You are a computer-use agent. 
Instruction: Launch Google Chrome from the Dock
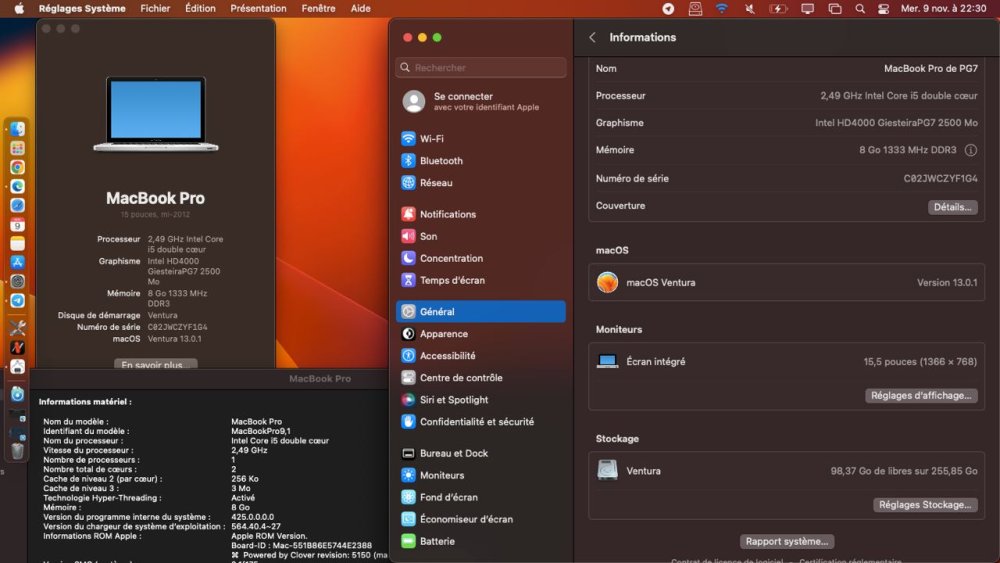(x=17, y=167)
